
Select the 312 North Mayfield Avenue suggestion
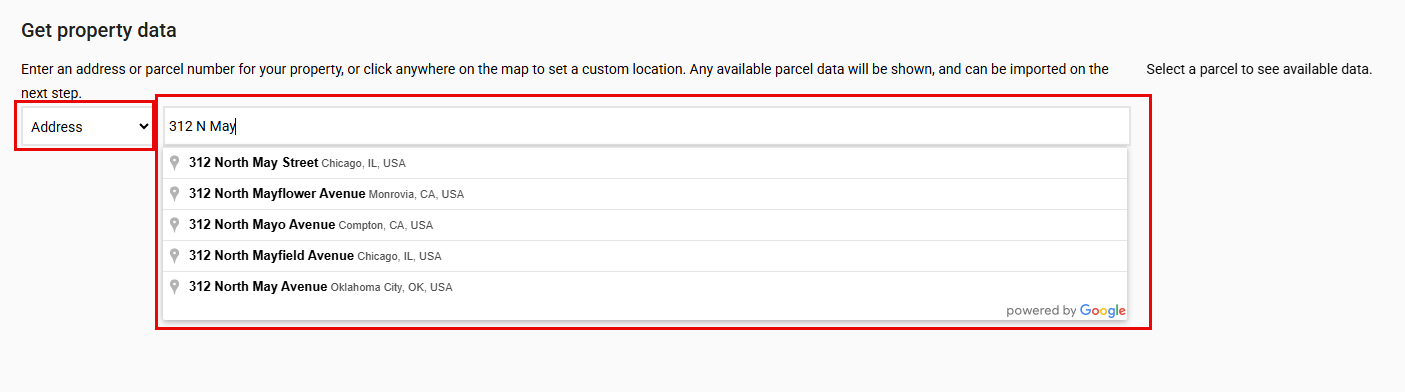coord(645,256)
